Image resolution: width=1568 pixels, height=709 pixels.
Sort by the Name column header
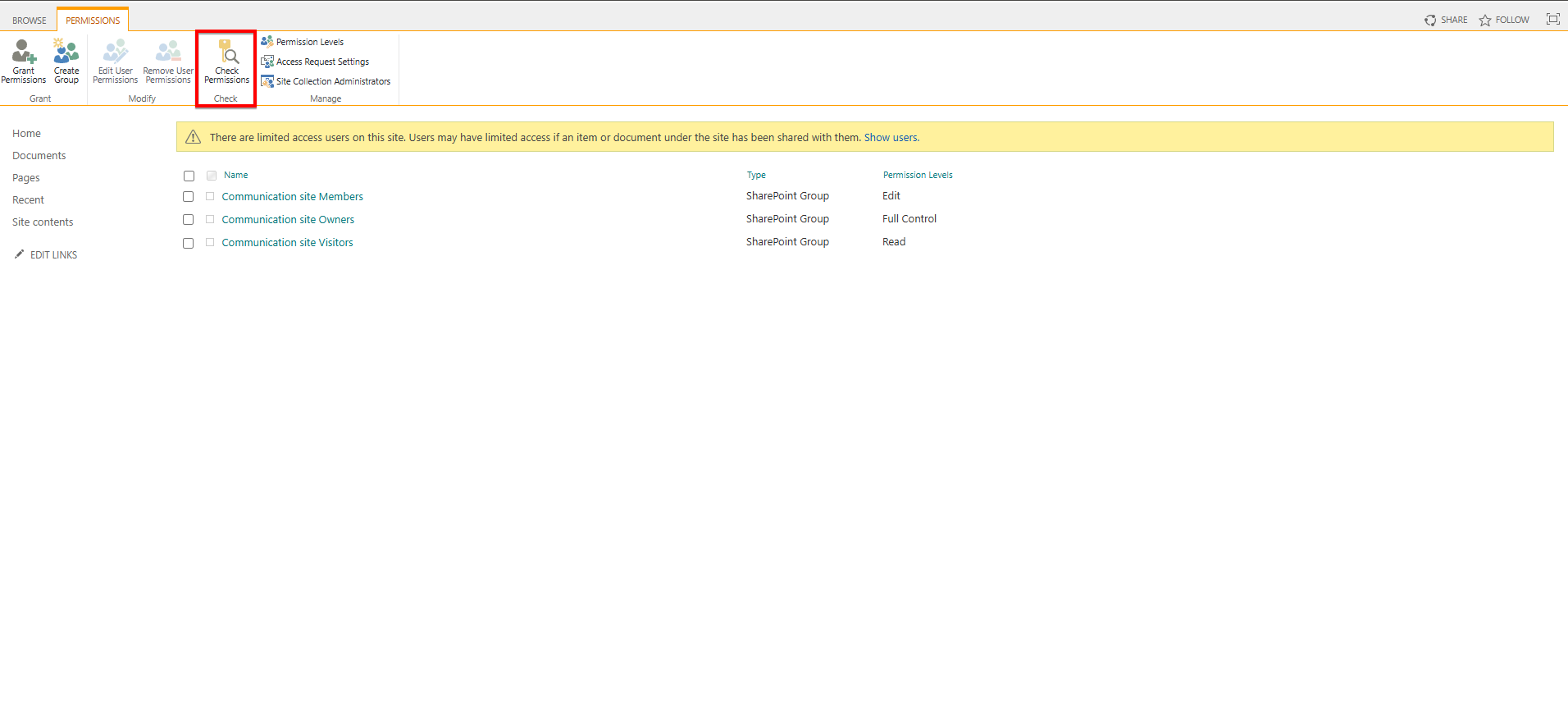[x=236, y=176]
